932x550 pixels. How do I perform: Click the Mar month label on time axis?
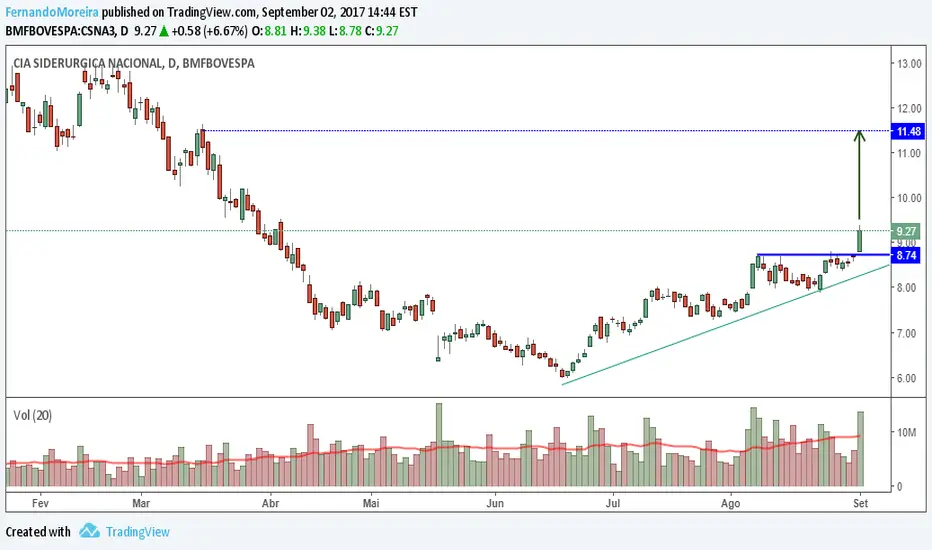[141, 503]
